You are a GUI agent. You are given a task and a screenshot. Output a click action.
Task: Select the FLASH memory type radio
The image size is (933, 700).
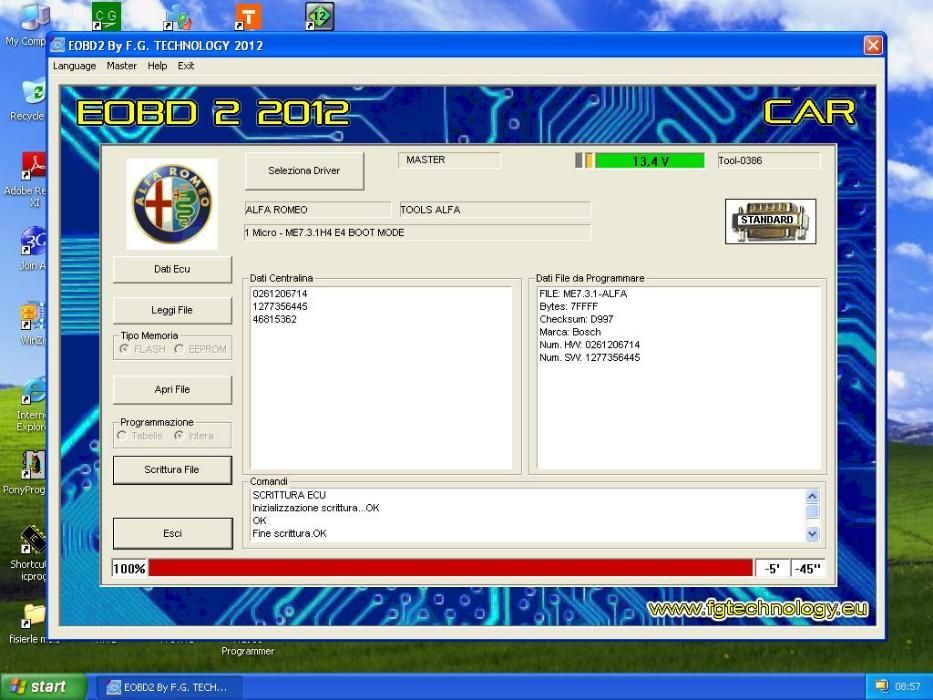(x=125, y=349)
